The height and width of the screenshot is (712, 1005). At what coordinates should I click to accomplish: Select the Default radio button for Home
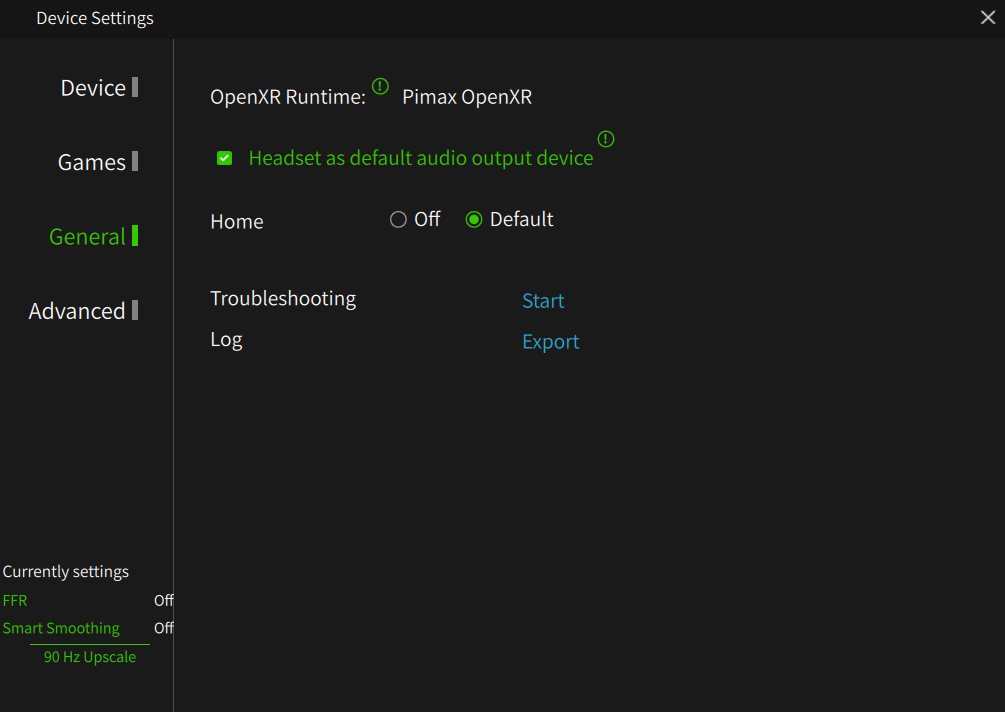(474, 220)
